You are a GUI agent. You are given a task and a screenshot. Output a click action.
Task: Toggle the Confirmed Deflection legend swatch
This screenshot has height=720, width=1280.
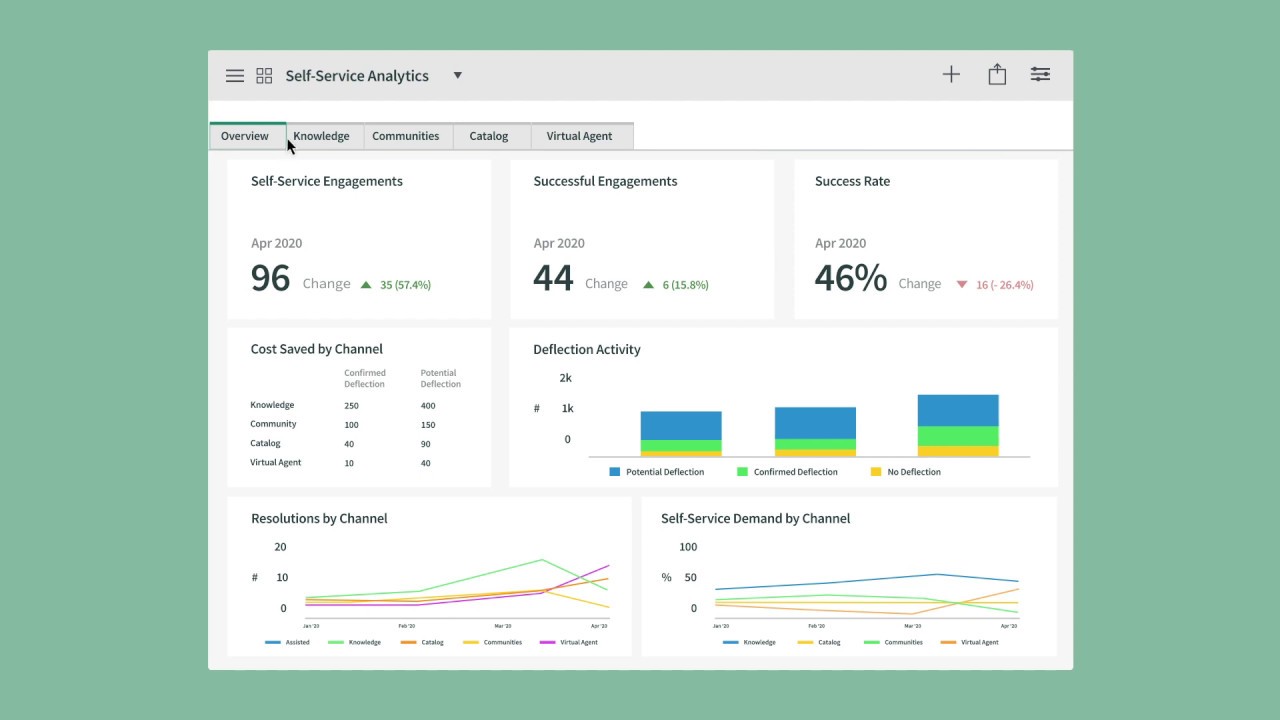(x=742, y=471)
